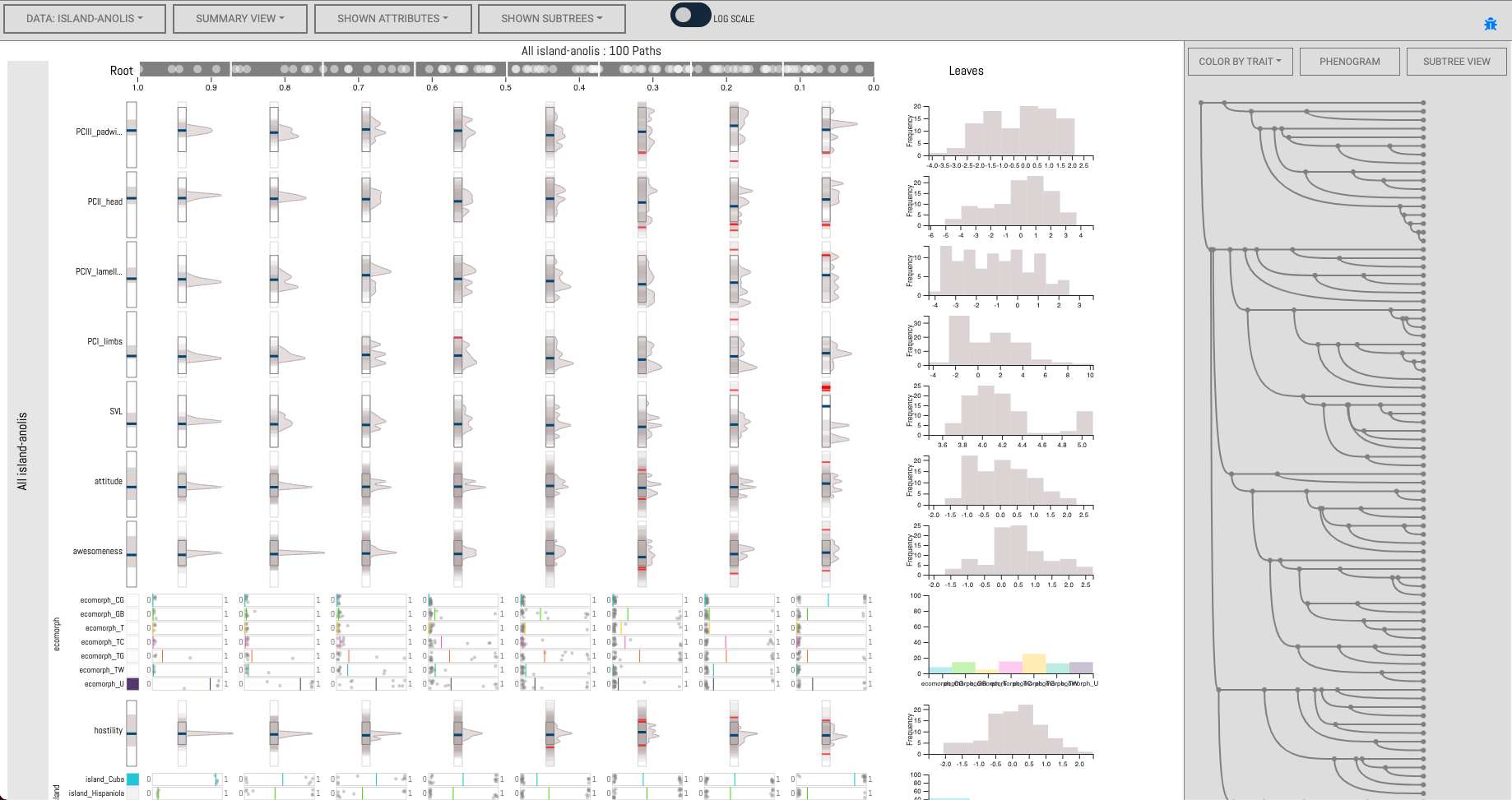Click the blue bug report icon
Viewport: 1512px width, 800px height.
point(1490,24)
